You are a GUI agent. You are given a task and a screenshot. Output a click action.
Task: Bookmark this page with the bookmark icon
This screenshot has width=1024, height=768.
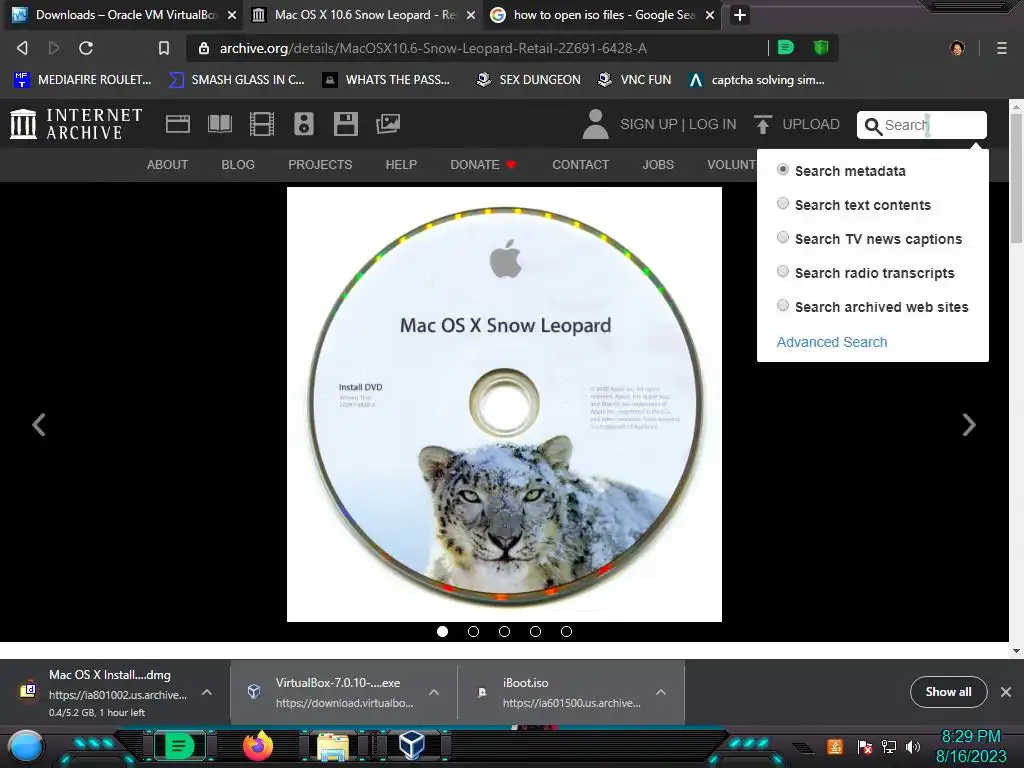click(164, 48)
